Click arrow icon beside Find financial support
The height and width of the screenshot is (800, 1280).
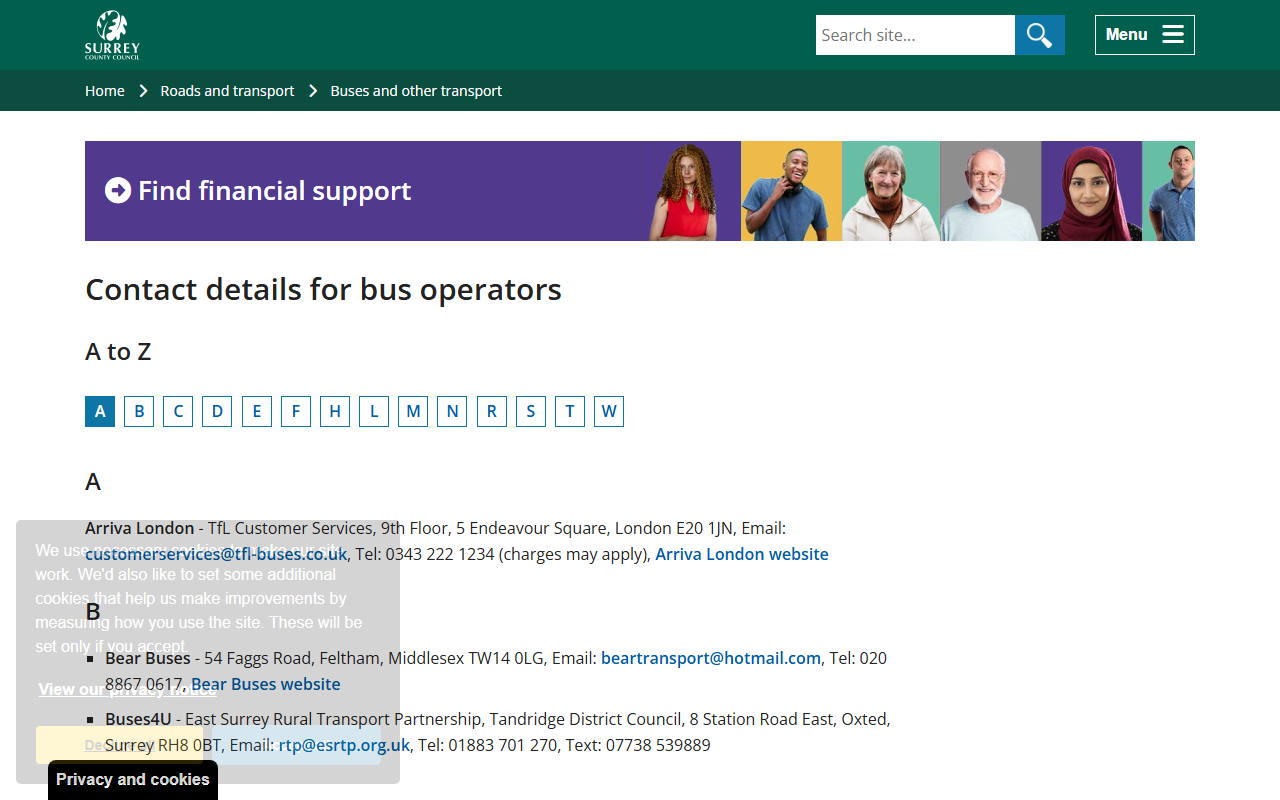click(x=118, y=190)
